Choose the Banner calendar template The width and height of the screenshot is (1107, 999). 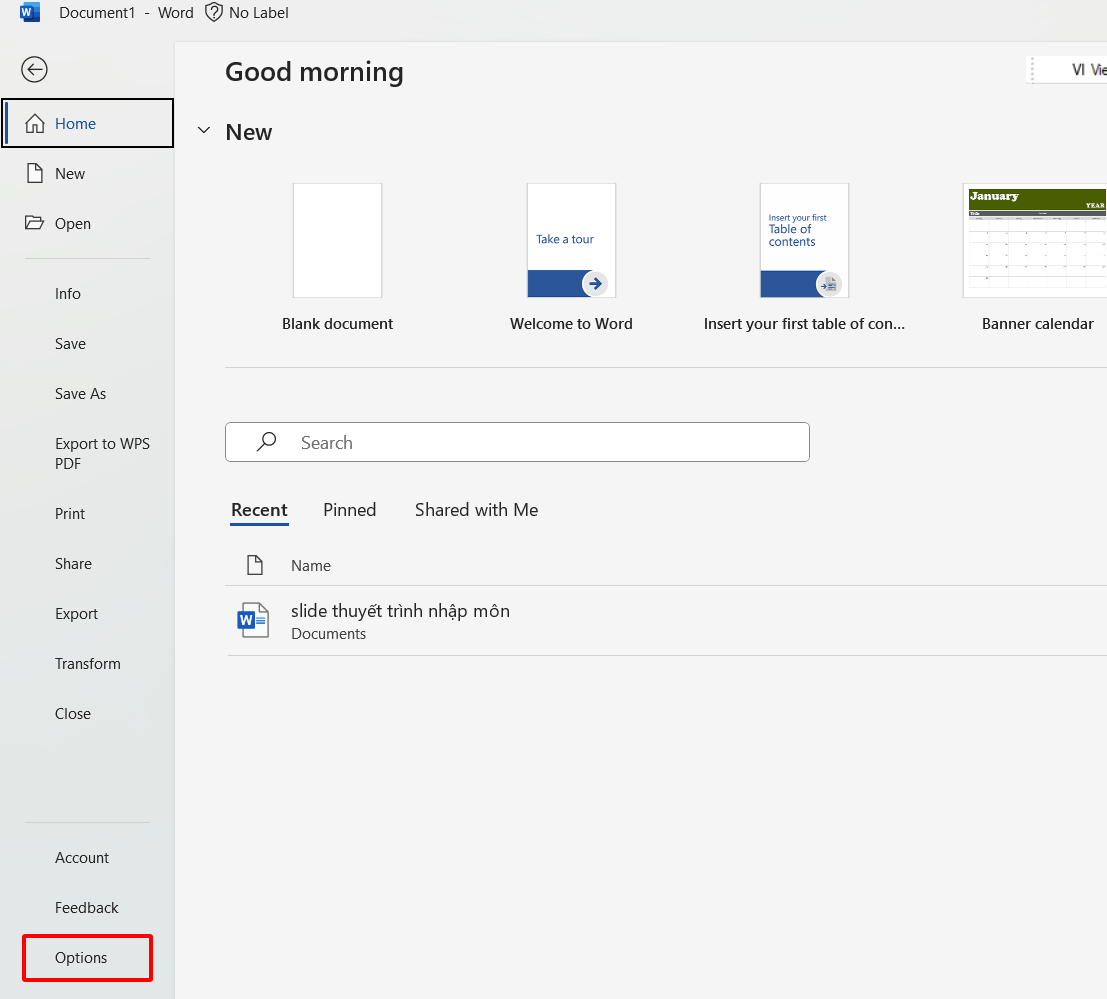tap(1036, 241)
